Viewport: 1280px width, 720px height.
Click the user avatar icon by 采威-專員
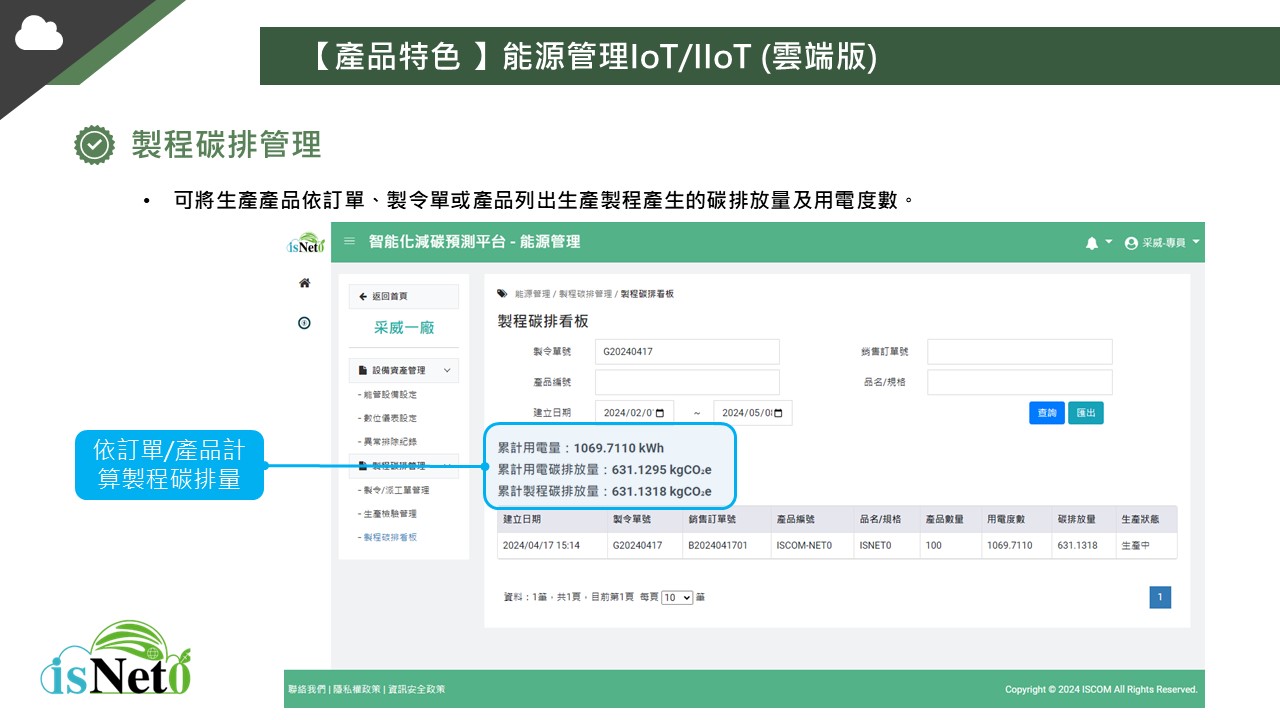point(1132,243)
